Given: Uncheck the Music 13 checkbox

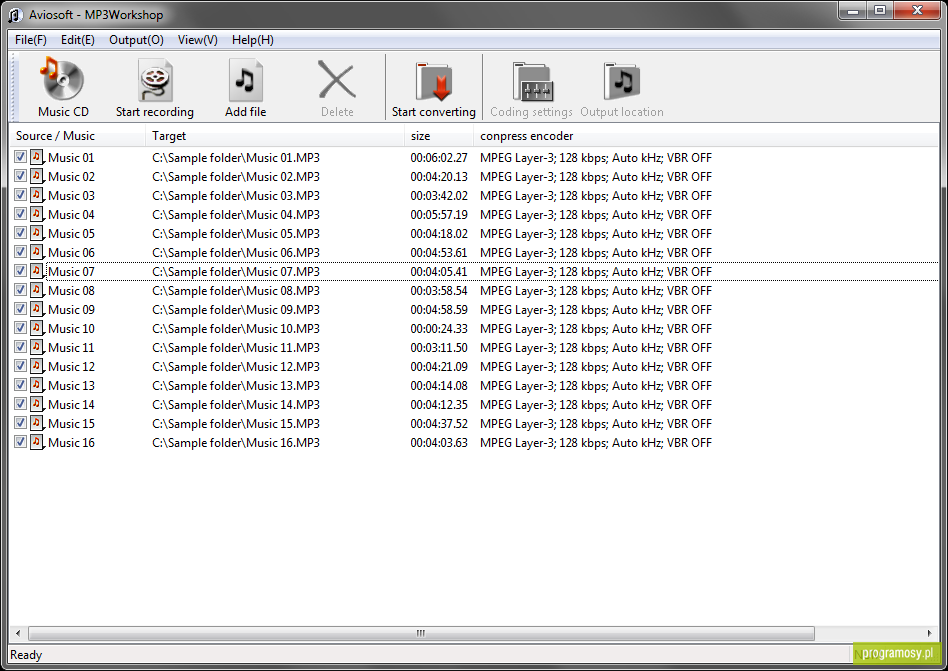Looking at the screenshot, I should click(x=21, y=385).
